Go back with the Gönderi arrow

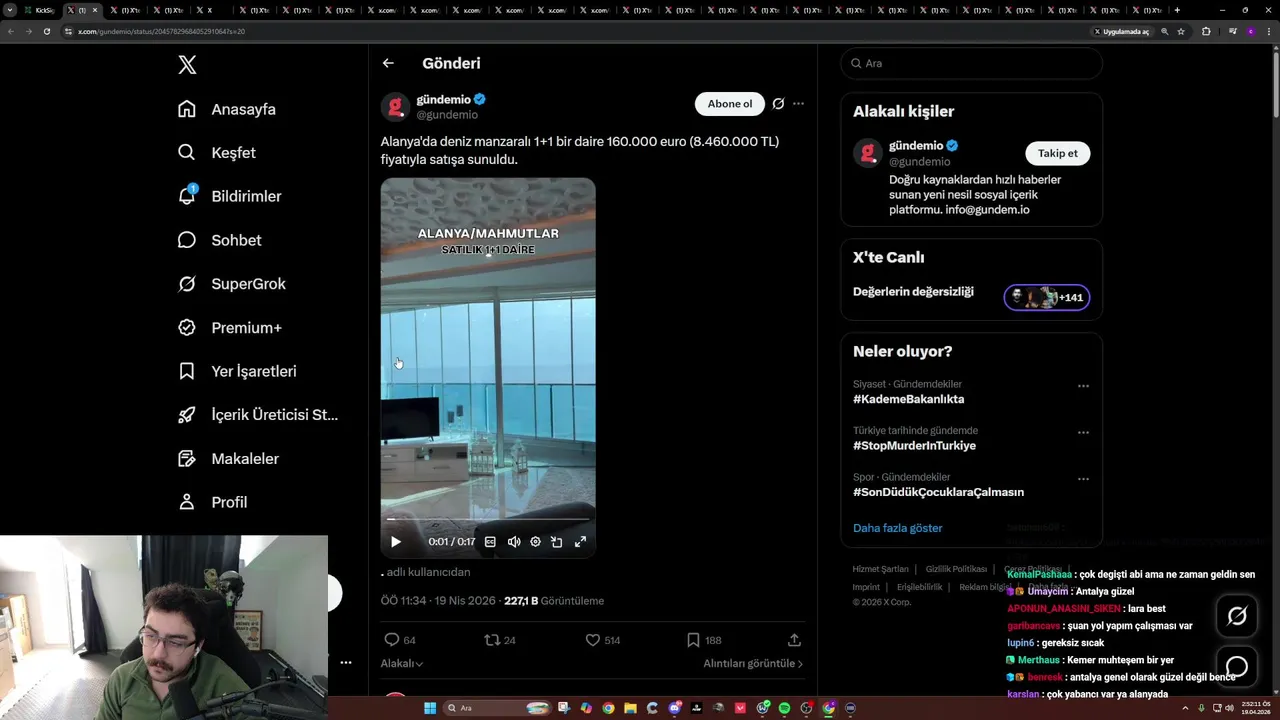pyautogui.click(x=388, y=63)
